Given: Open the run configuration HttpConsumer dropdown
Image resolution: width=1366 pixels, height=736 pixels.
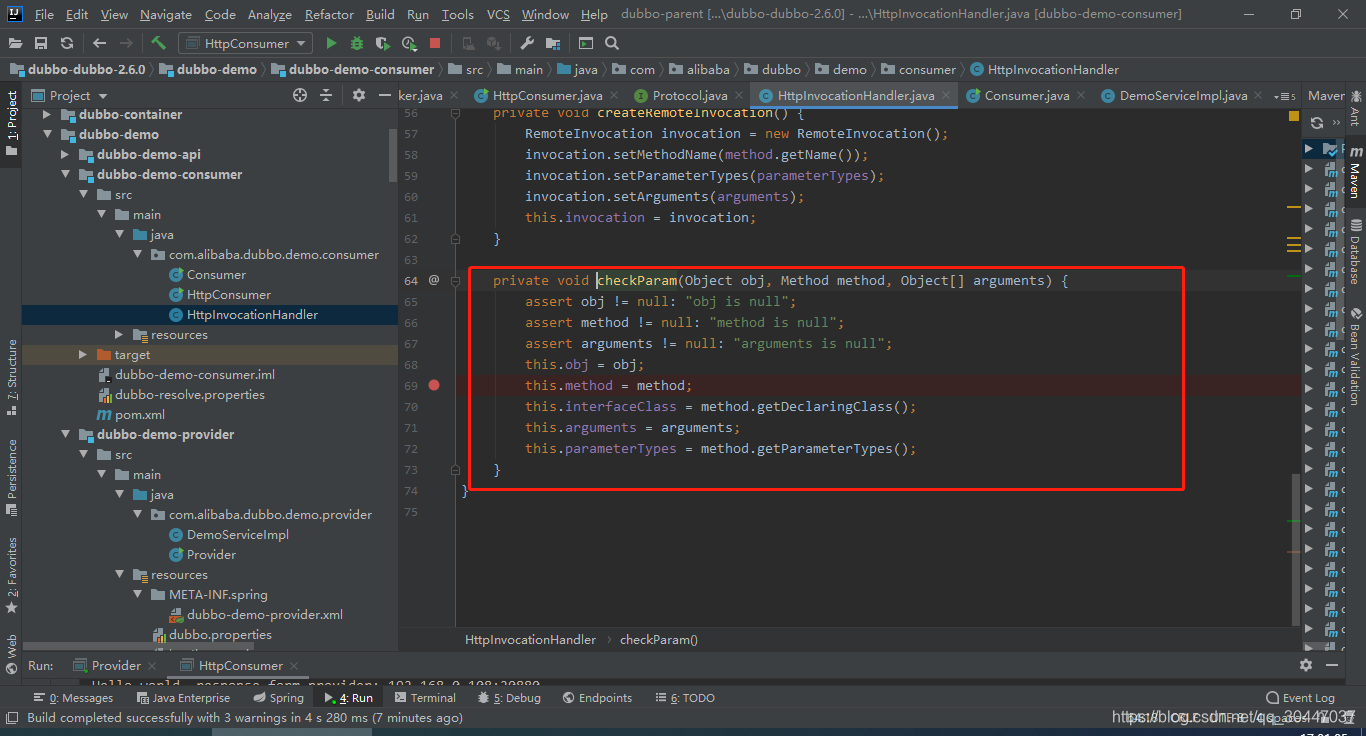Looking at the screenshot, I should point(245,43).
